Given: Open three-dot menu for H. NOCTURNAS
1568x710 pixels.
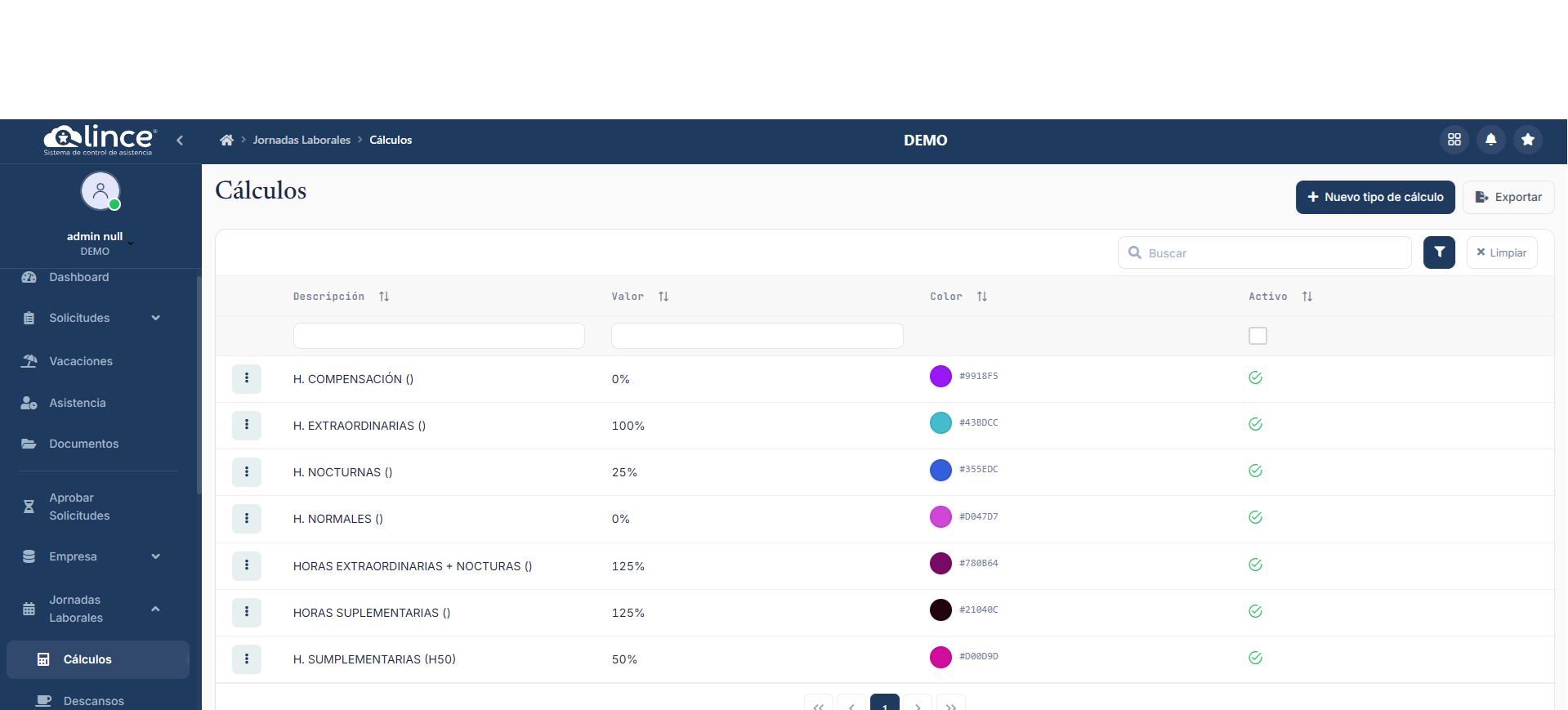Looking at the screenshot, I should 247,471.
